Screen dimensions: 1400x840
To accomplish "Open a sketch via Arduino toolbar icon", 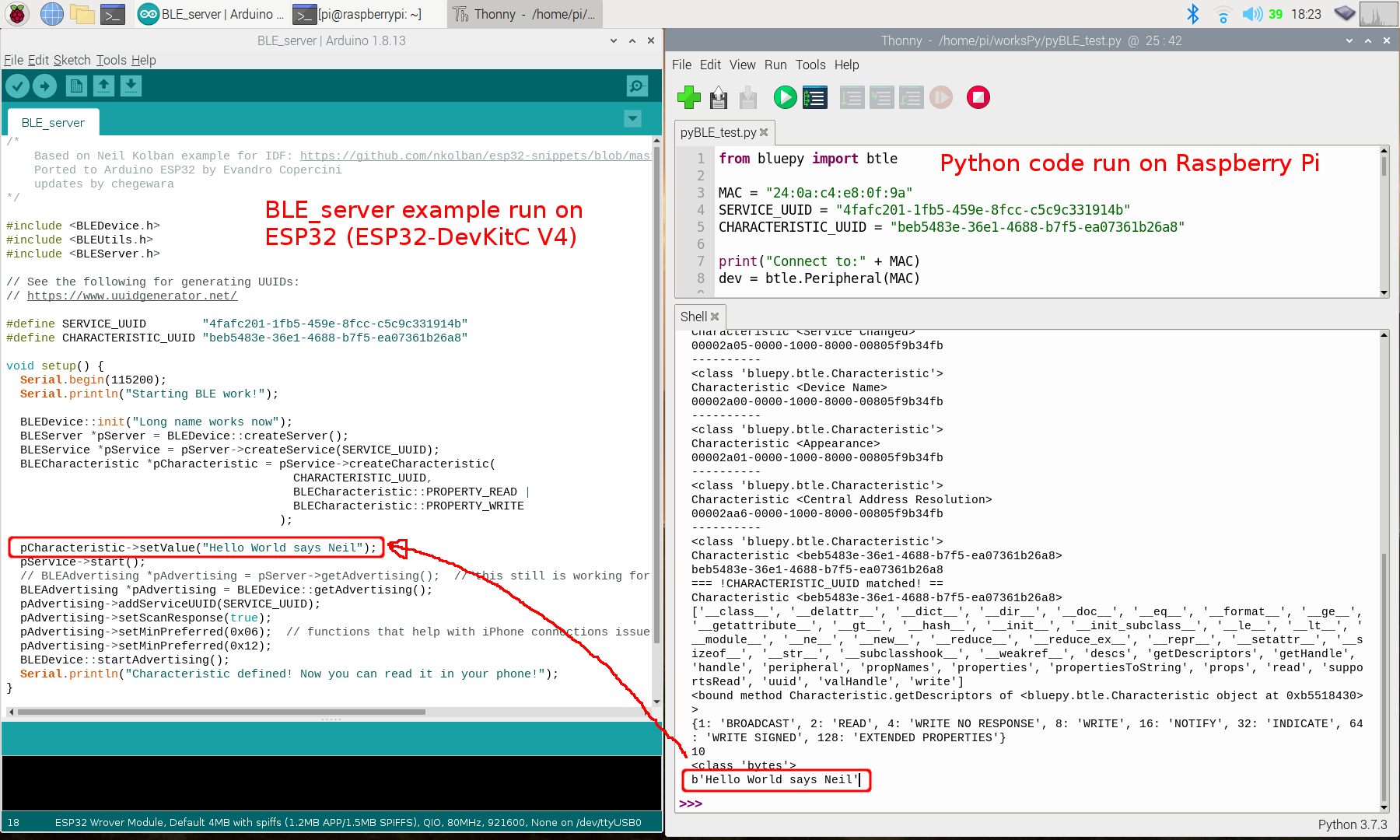I will coord(103,86).
